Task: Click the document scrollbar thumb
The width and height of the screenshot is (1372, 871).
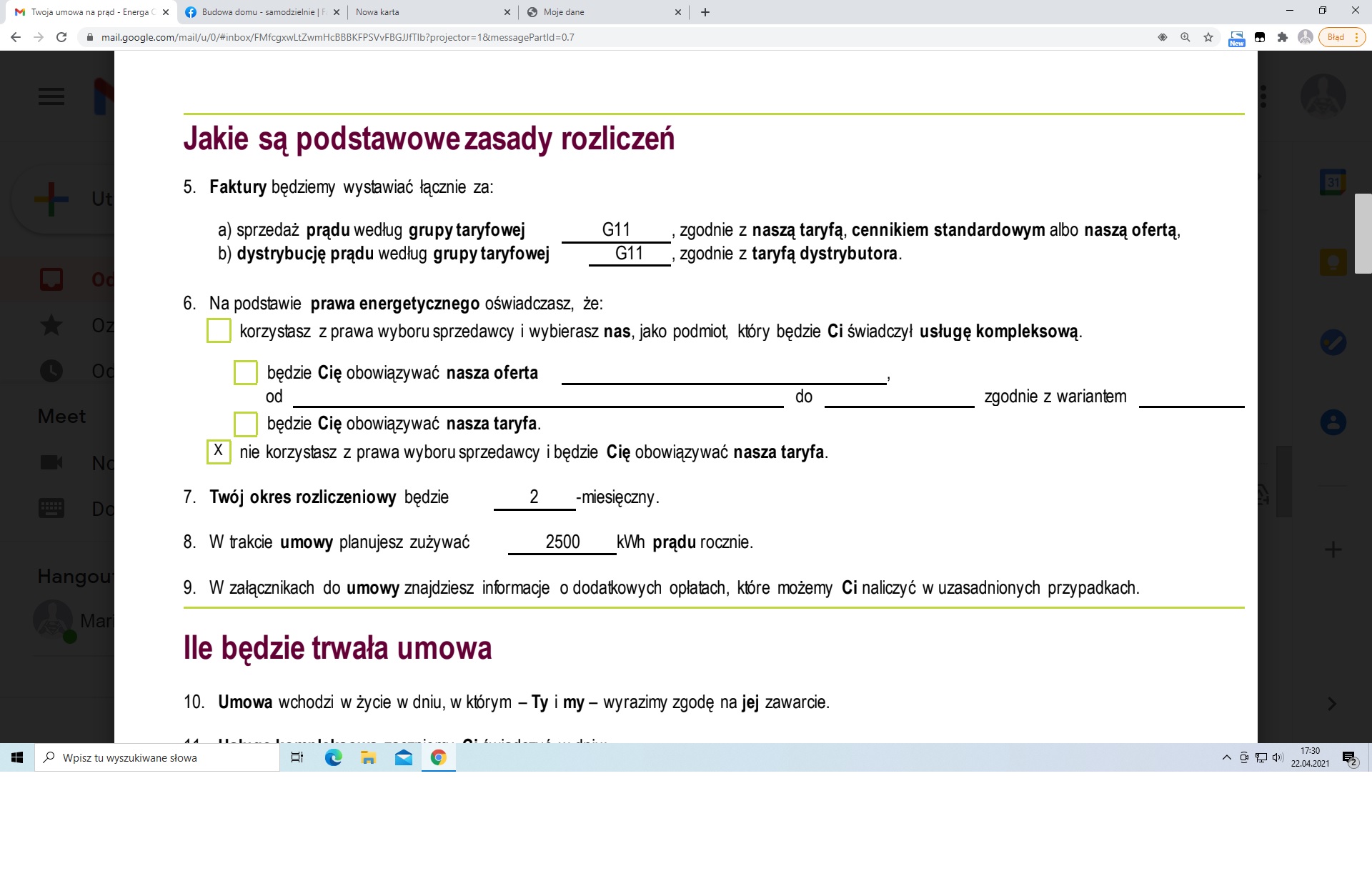Action: [1363, 234]
